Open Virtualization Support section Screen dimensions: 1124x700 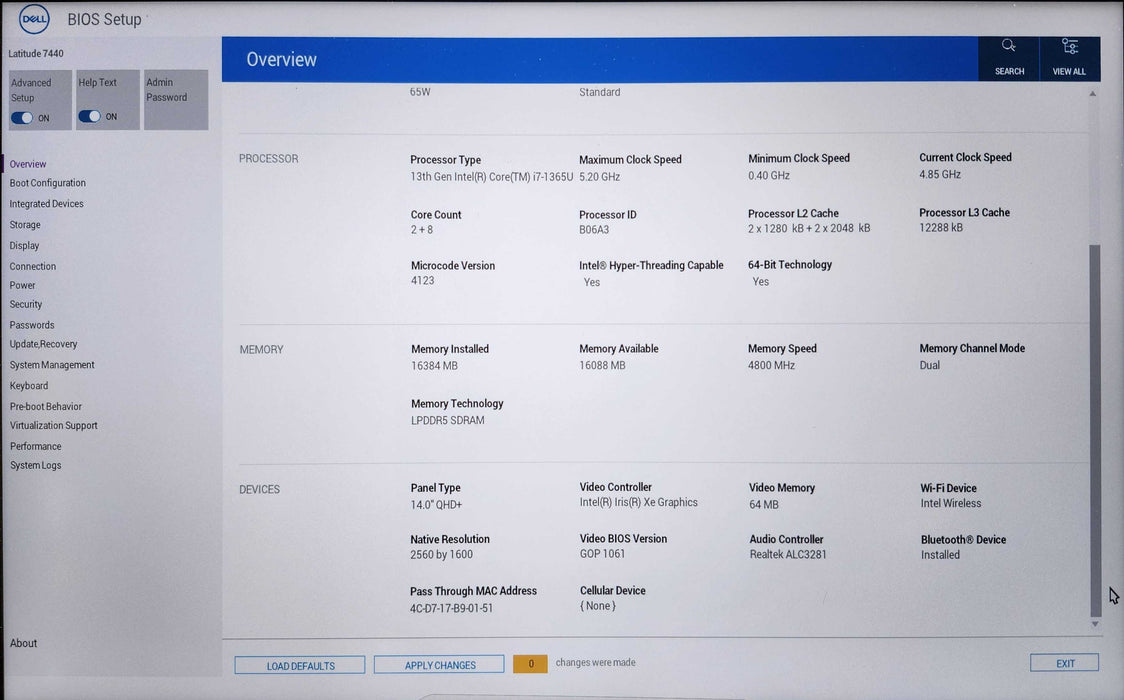point(54,425)
